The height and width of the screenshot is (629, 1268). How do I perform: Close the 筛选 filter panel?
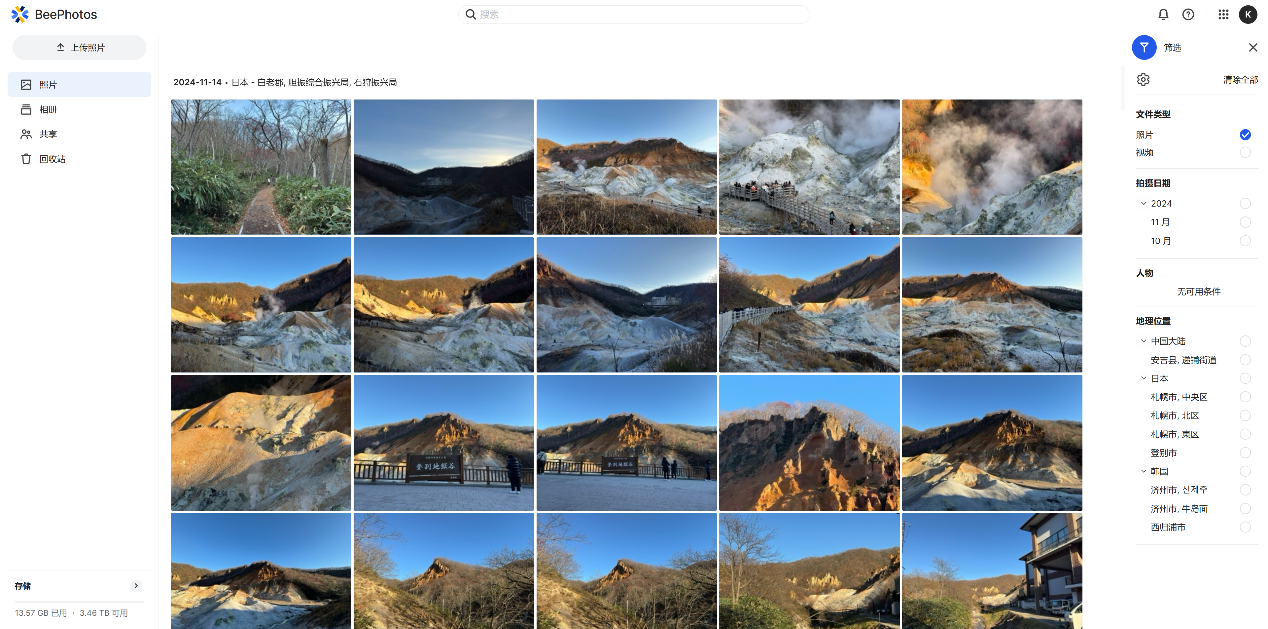[x=1253, y=47]
